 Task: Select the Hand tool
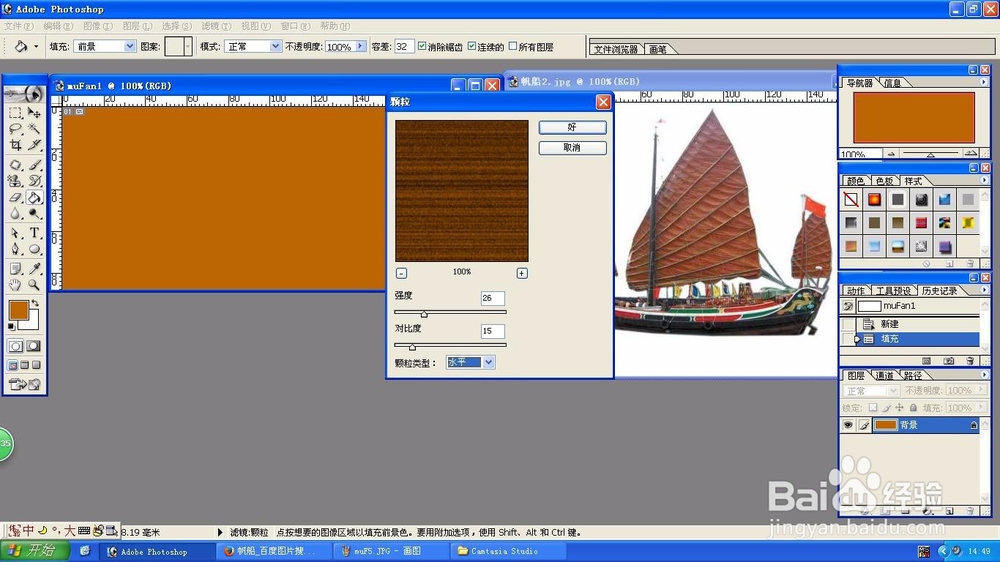(x=15, y=285)
